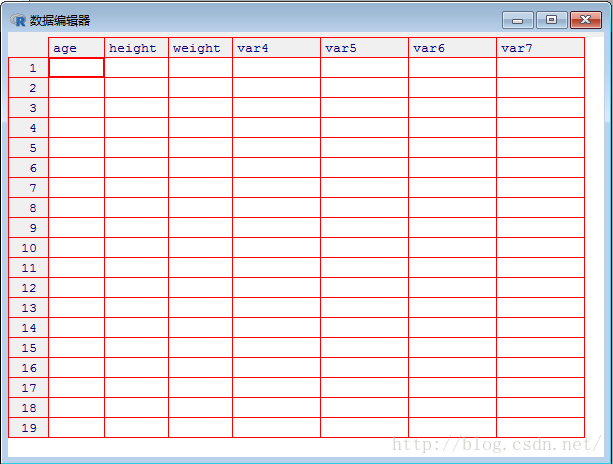Viewport: 613px width, 464px height.
Task: Select the height cell in row 3
Action: pyautogui.click(x=136, y=107)
